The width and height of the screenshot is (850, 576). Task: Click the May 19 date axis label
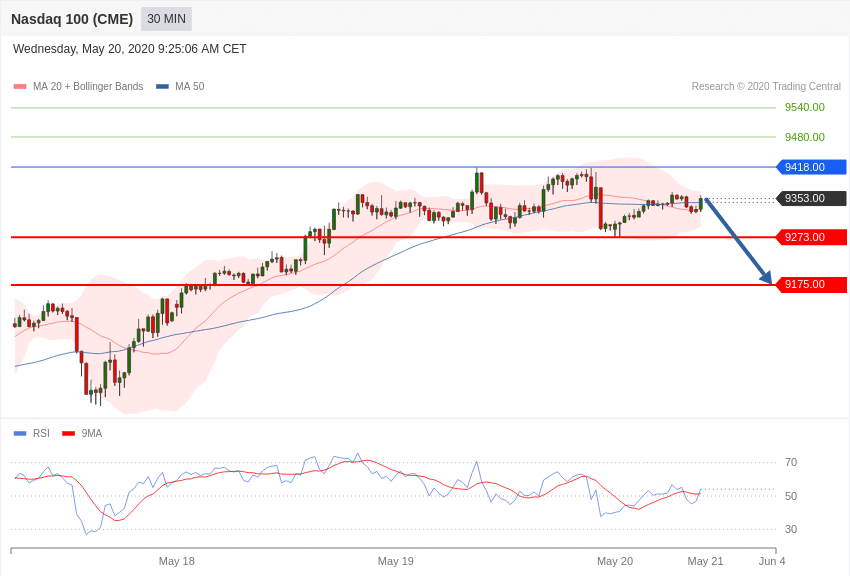(396, 561)
